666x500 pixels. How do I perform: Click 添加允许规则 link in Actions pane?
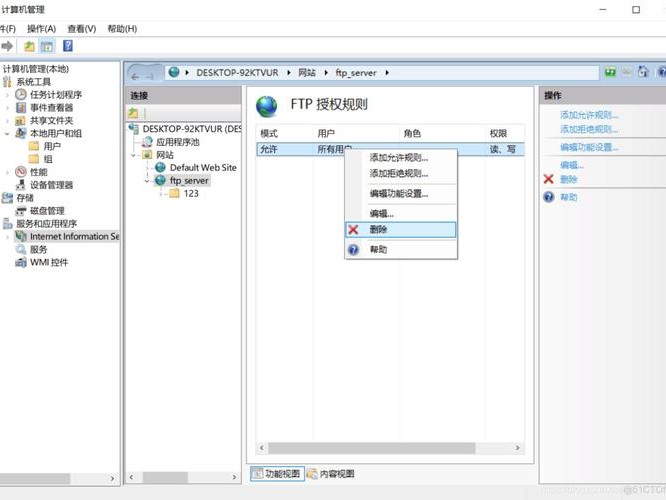pos(589,114)
